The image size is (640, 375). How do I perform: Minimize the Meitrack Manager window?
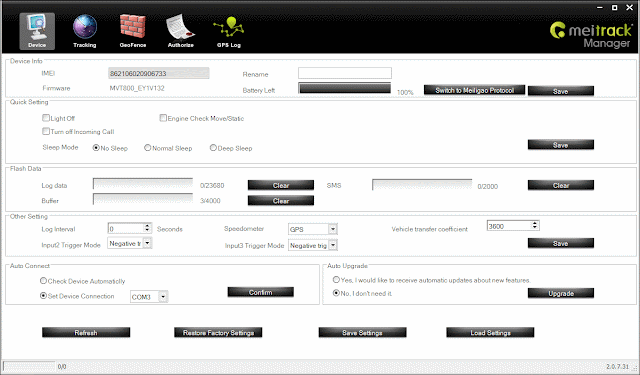[600, 7]
